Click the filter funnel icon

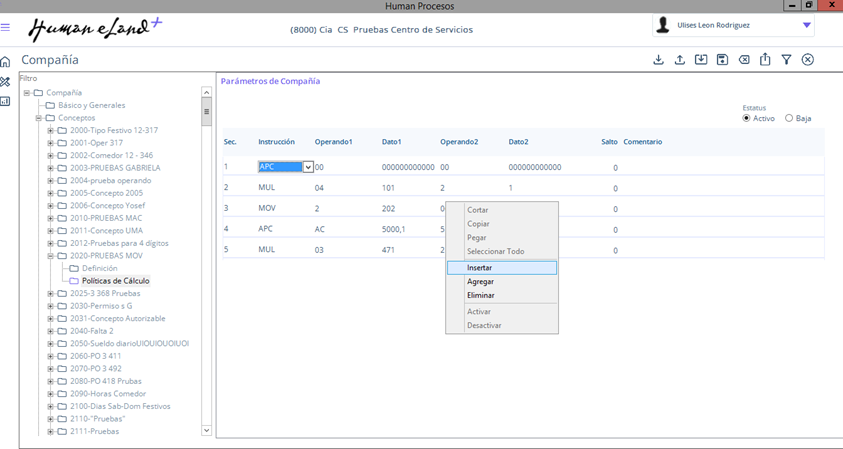(x=786, y=60)
